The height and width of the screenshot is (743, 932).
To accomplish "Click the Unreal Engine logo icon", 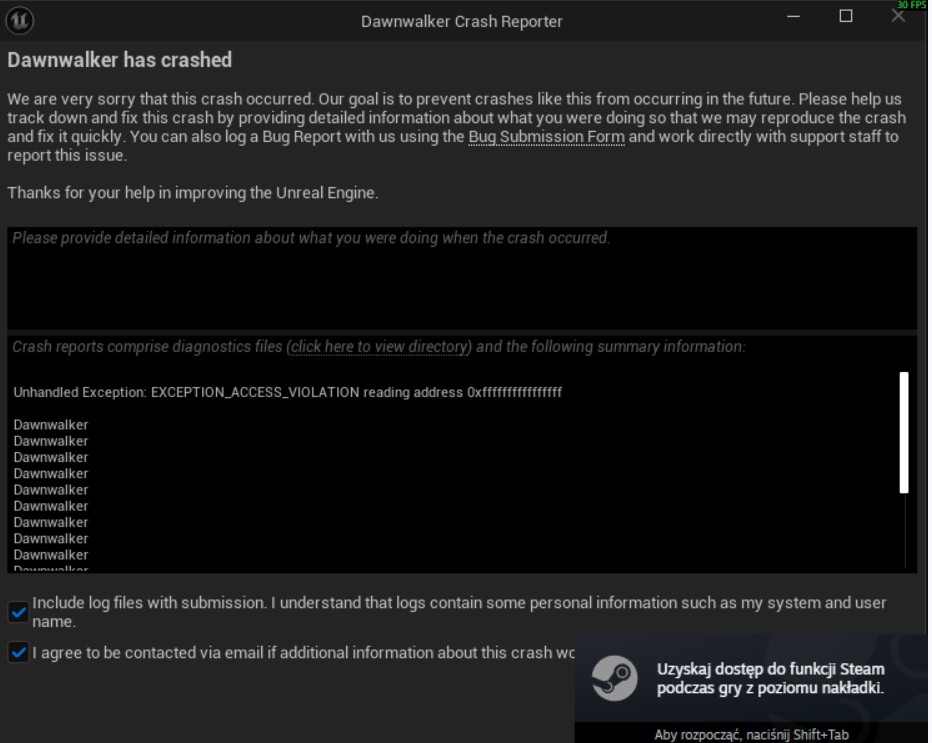I will [x=20, y=21].
